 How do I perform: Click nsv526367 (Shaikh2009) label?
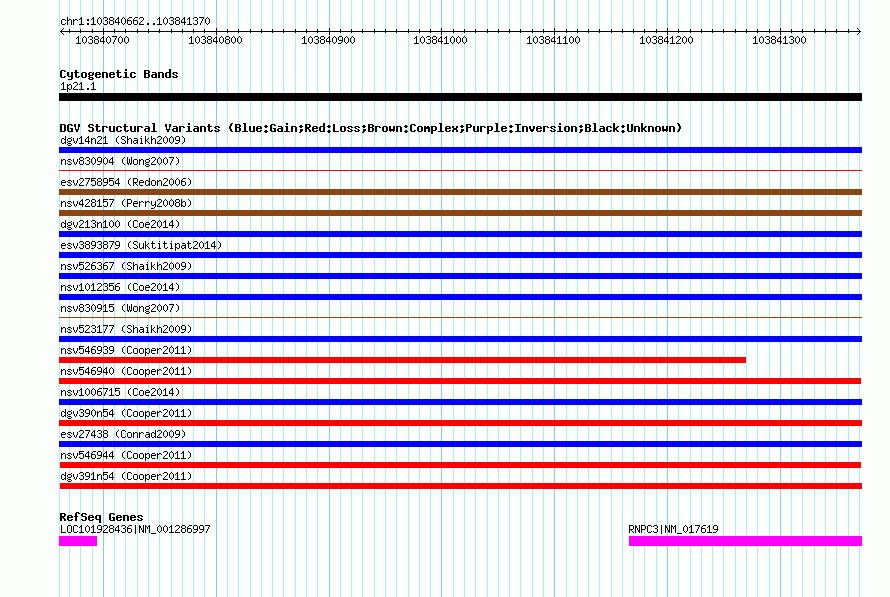pyautogui.click(x=126, y=266)
